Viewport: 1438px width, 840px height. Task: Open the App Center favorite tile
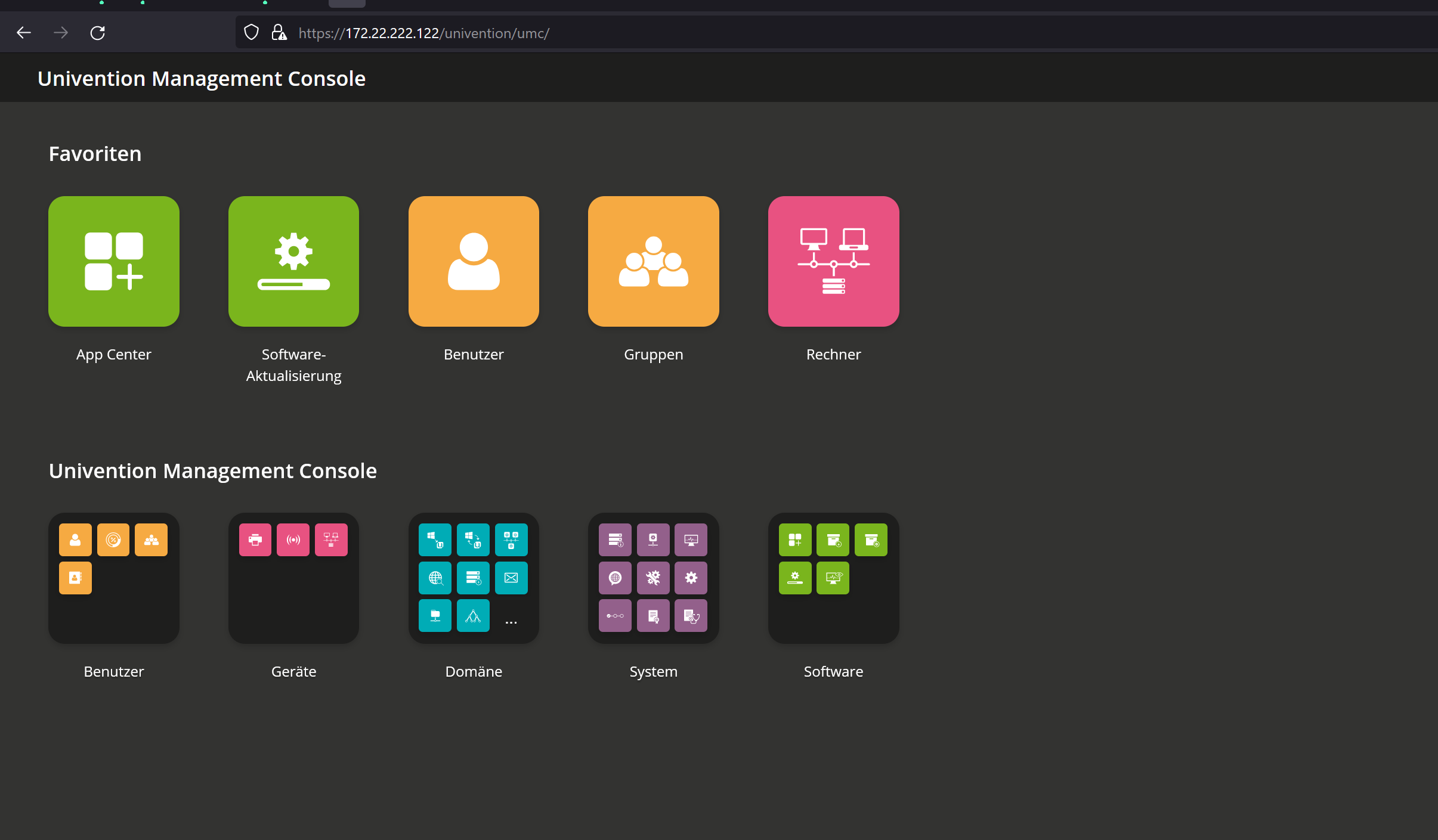[x=114, y=261]
